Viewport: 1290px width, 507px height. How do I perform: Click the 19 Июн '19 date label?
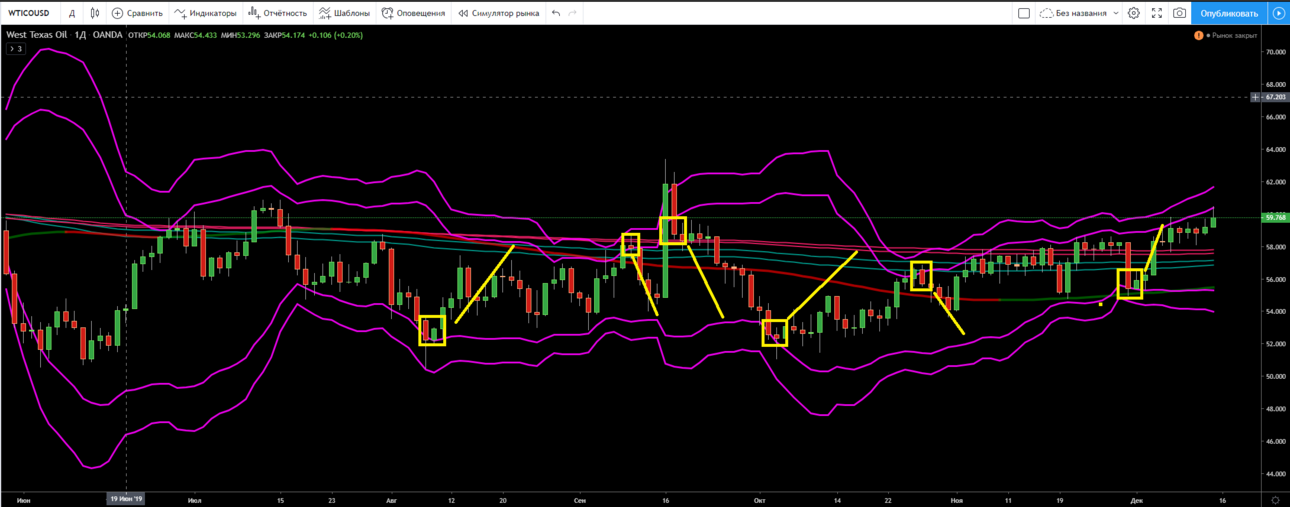pyautogui.click(x=126, y=498)
